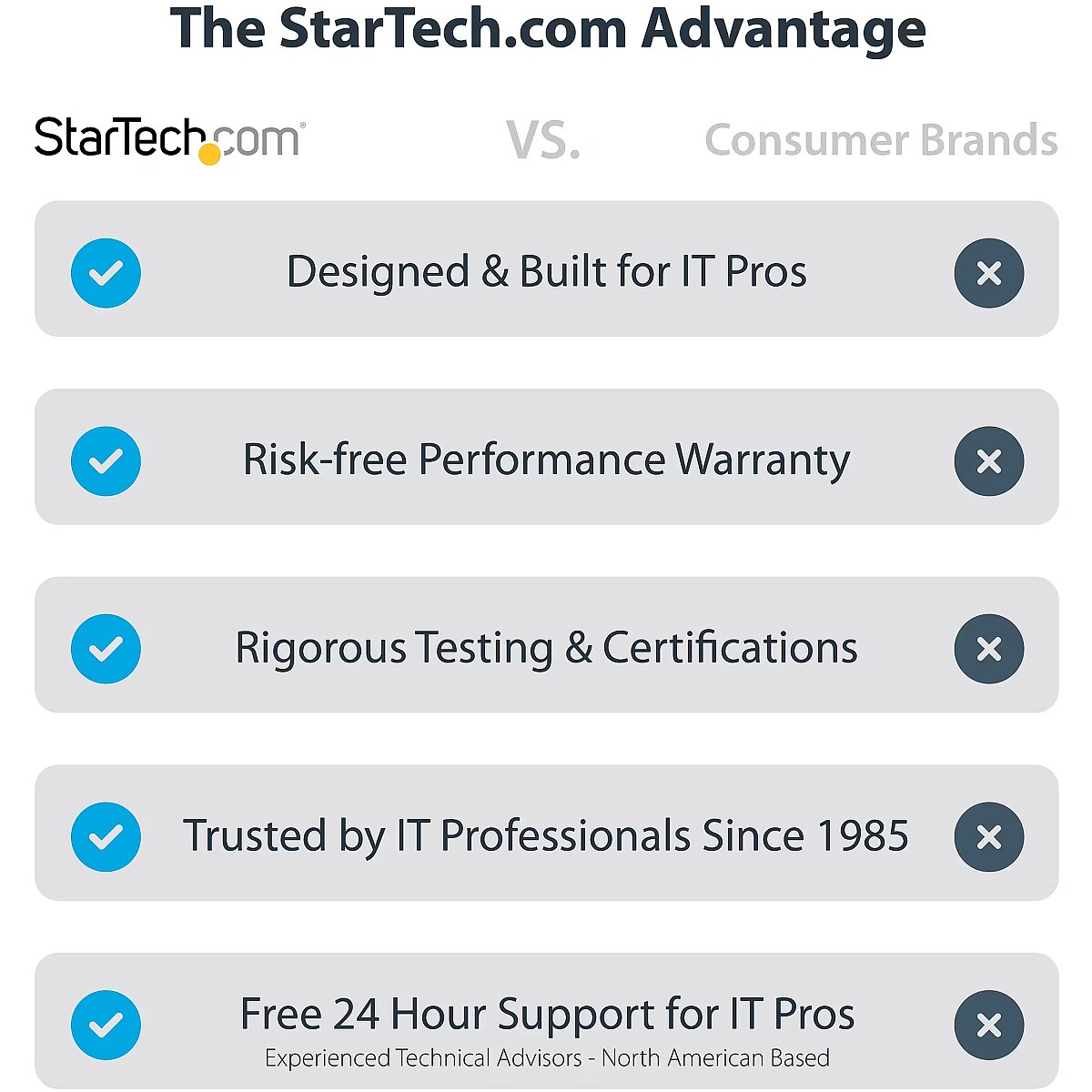
Task: Click the X icon in Risk-free Performance Warranty row
Action: [989, 461]
